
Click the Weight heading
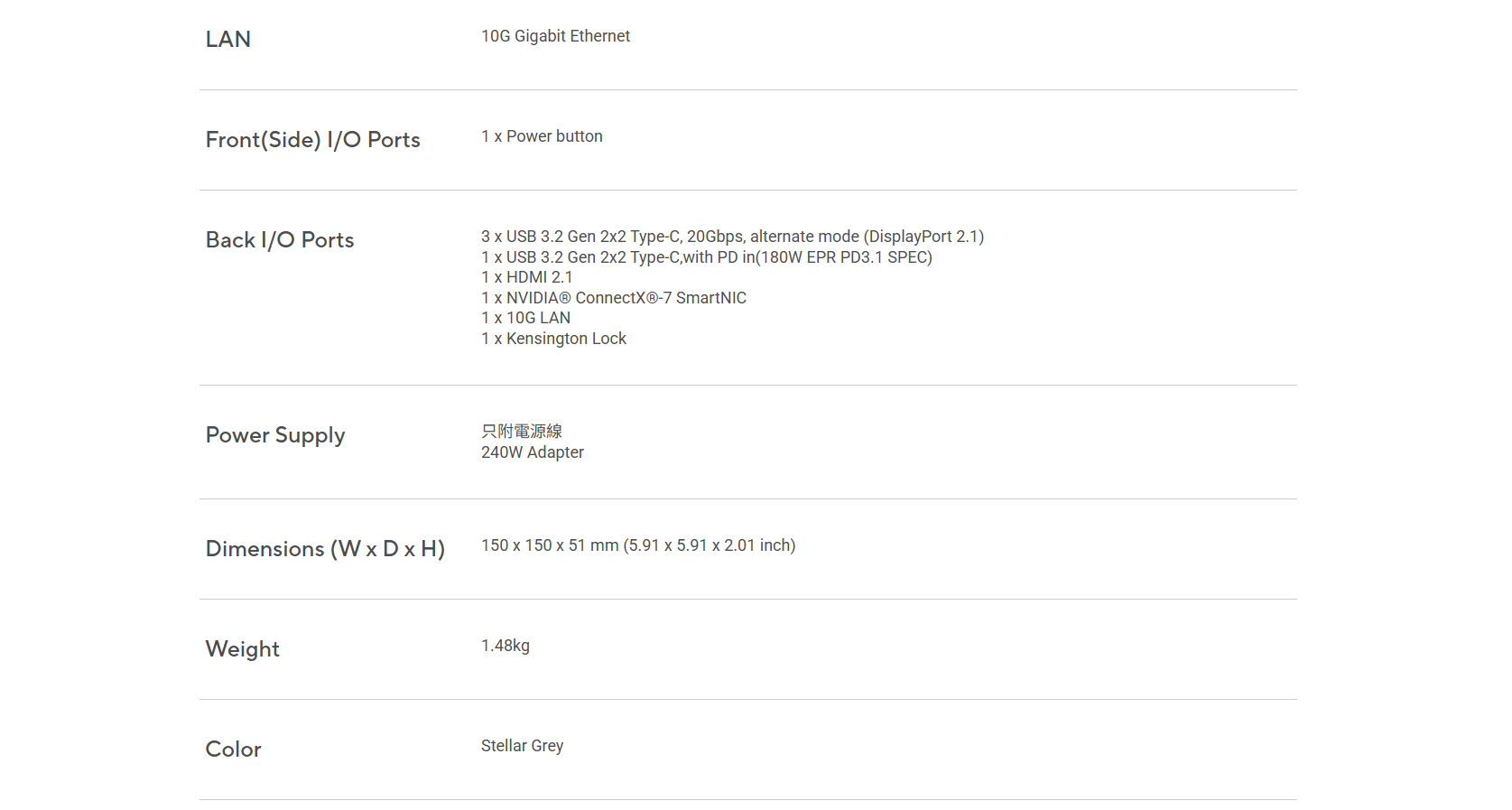(x=243, y=649)
